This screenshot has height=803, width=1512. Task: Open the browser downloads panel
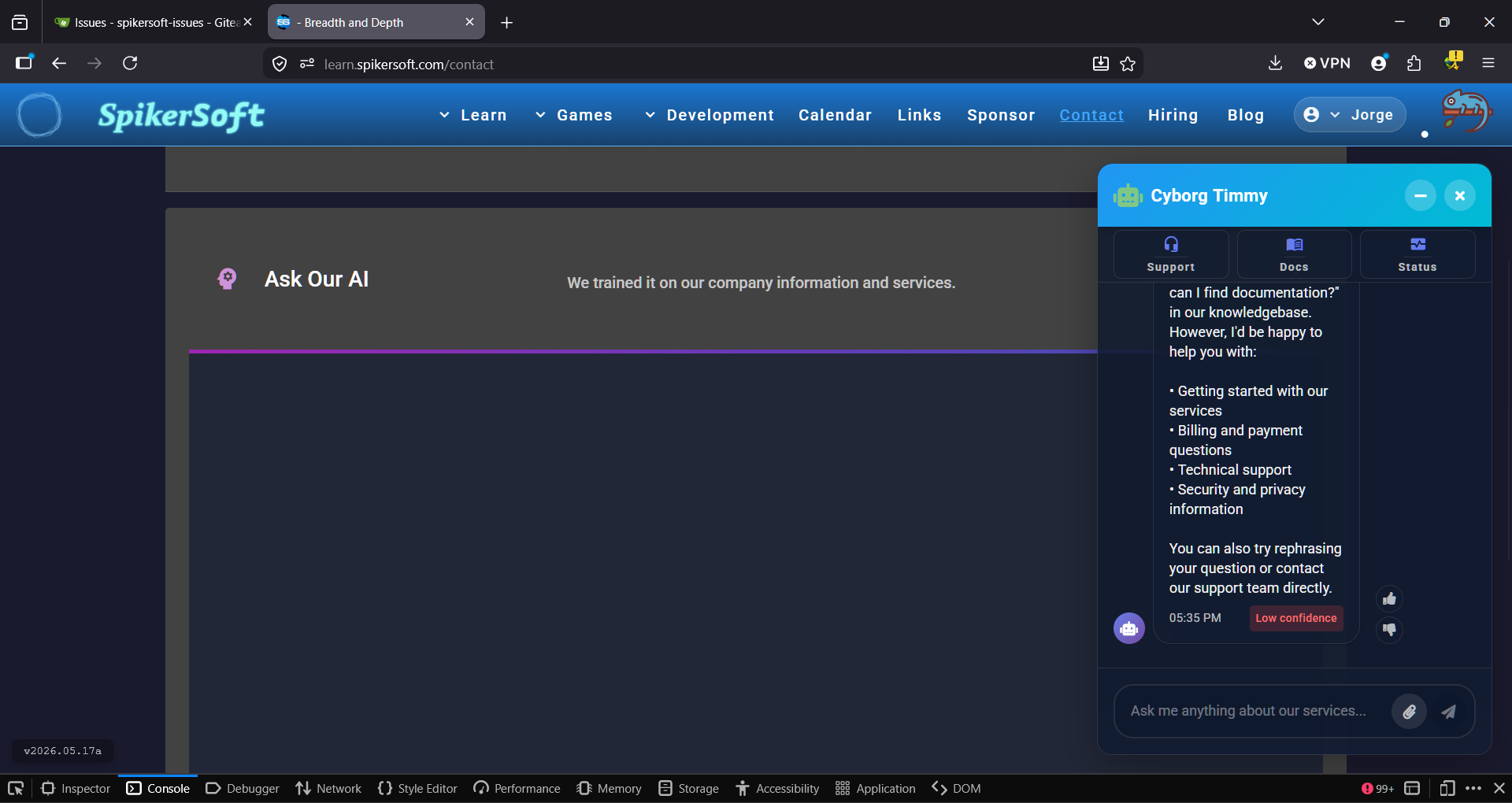[x=1276, y=63]
